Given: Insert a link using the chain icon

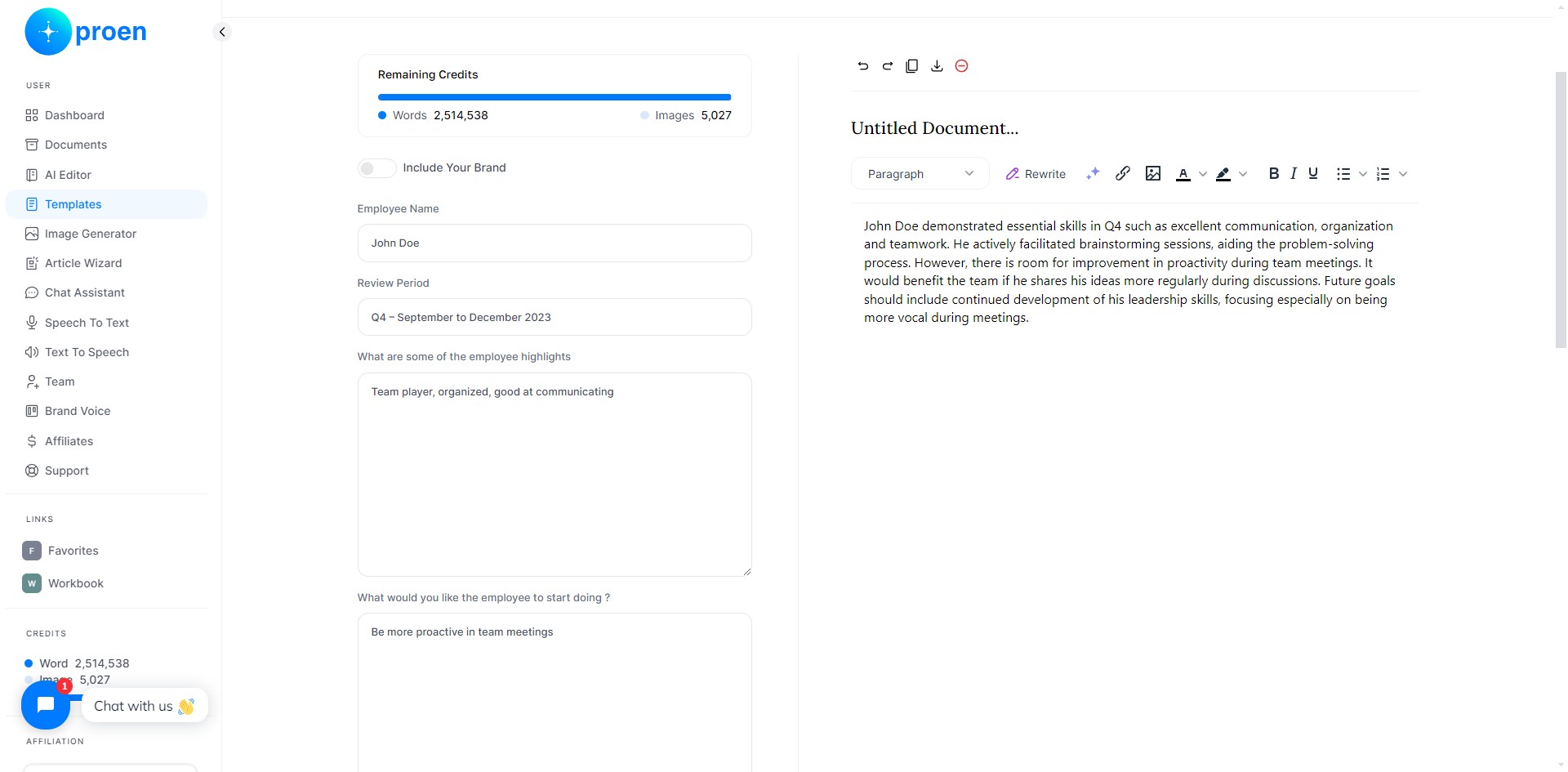Looking at the screenshot, I should (1123, 173).
